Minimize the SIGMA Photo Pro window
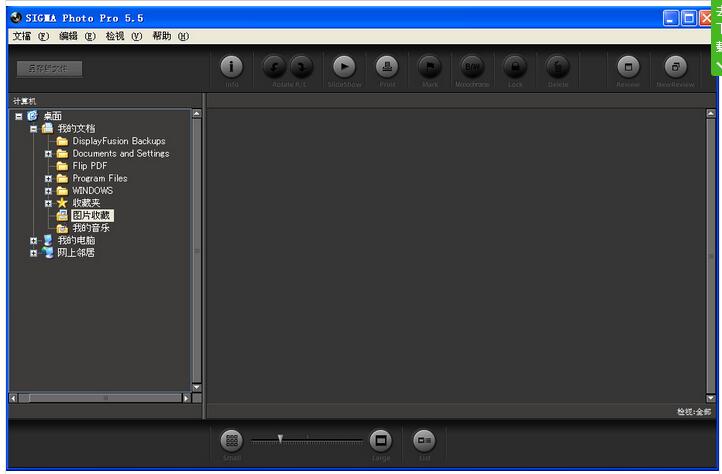Image resolution: width=722 pixels, height=474 pixels. point(670,18)
